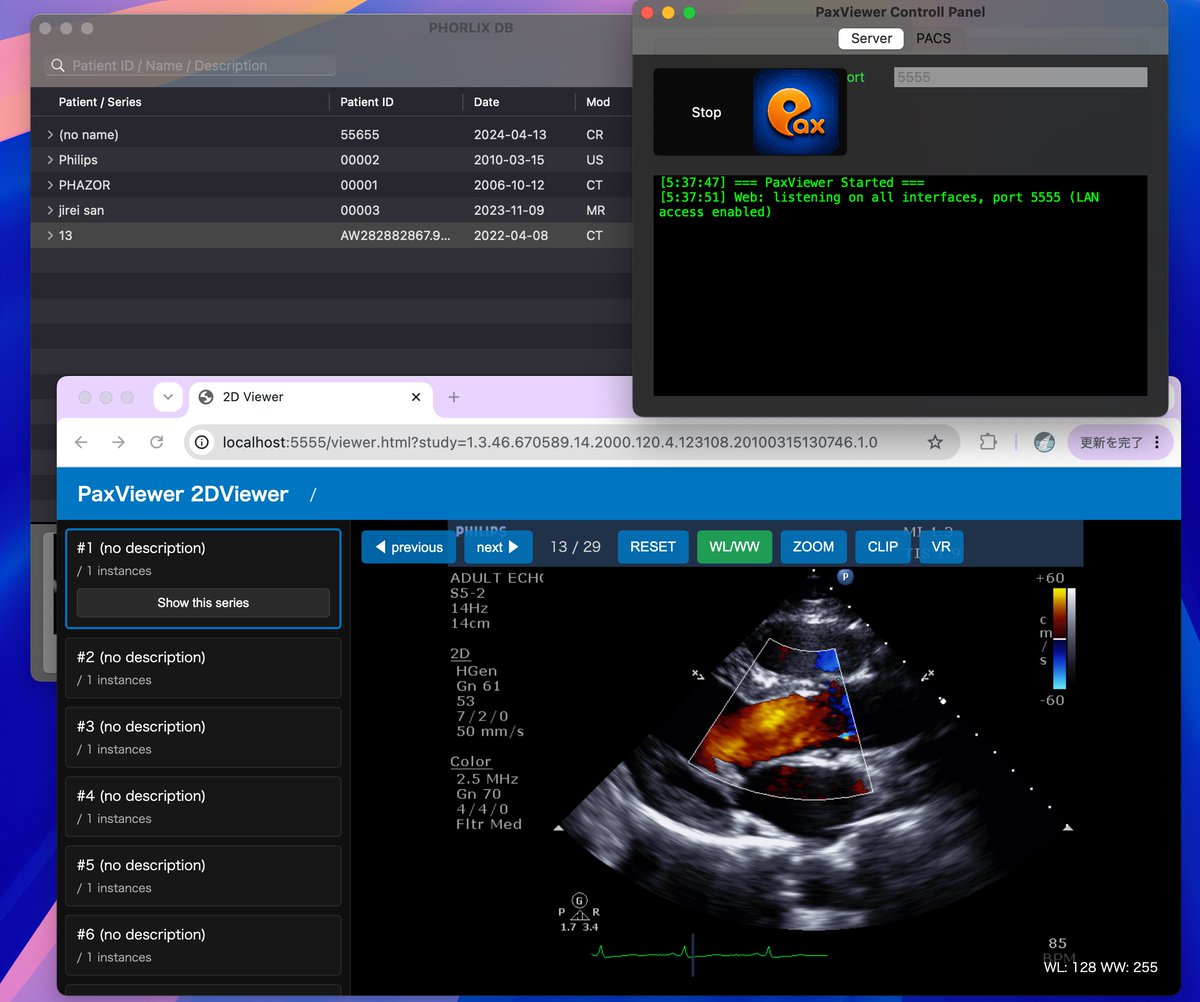Activate the ZOOM tool
Viewport: 1200px width, 1002px height.
813,547
